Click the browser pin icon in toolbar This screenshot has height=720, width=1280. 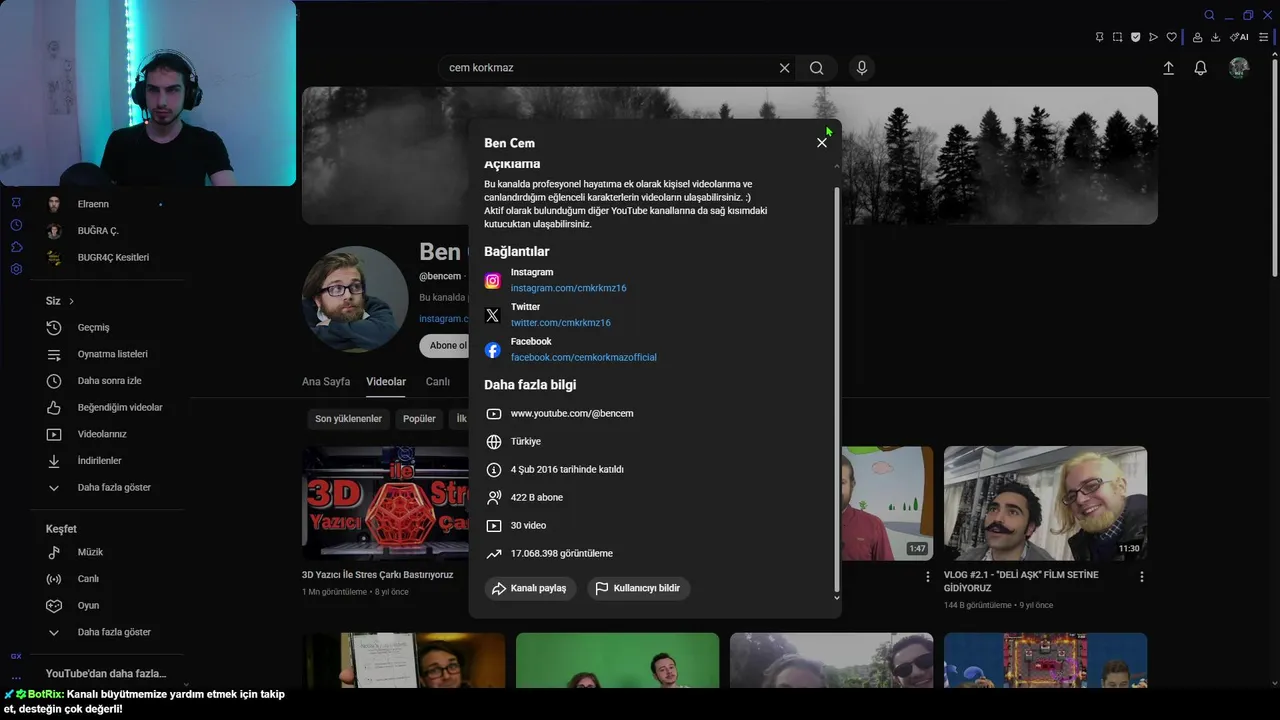point(1099,37)
